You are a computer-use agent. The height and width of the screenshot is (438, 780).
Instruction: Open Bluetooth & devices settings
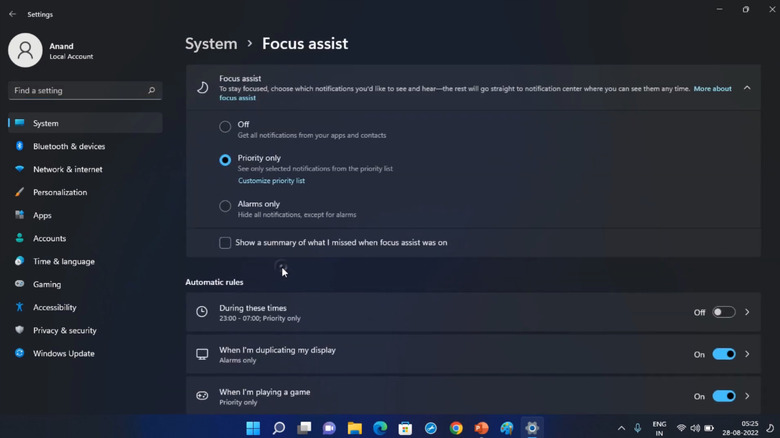(68, 147)
